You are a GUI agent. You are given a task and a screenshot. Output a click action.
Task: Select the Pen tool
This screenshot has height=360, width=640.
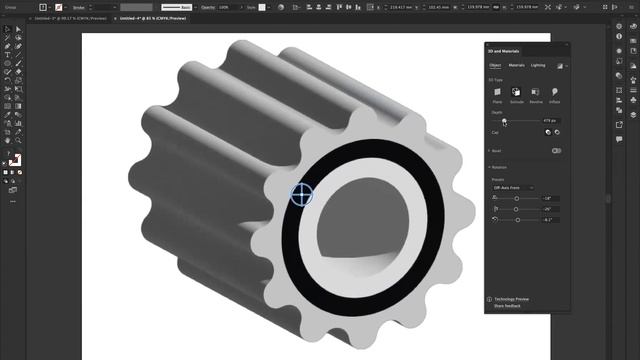click(x=7, y=46)
